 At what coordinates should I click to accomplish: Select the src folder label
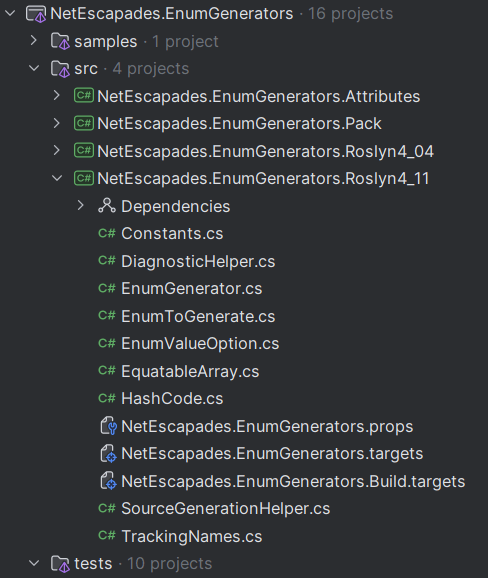86,69
